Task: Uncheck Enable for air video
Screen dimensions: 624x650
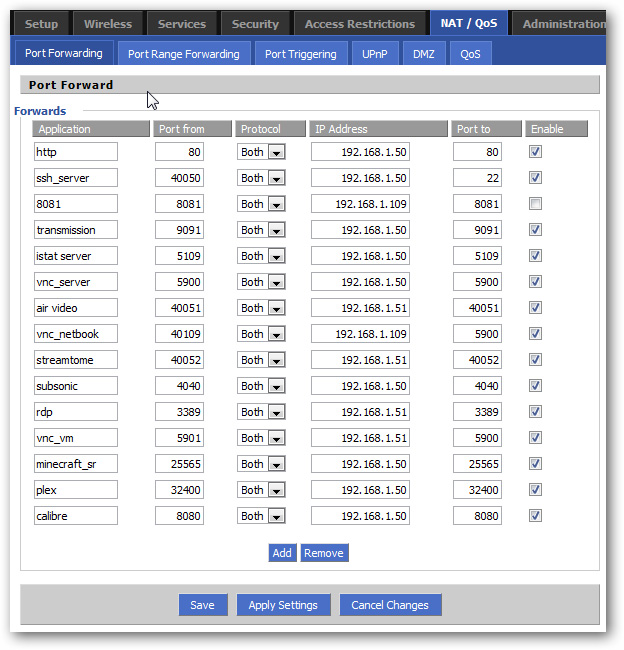Action: [x=535, y=308]
